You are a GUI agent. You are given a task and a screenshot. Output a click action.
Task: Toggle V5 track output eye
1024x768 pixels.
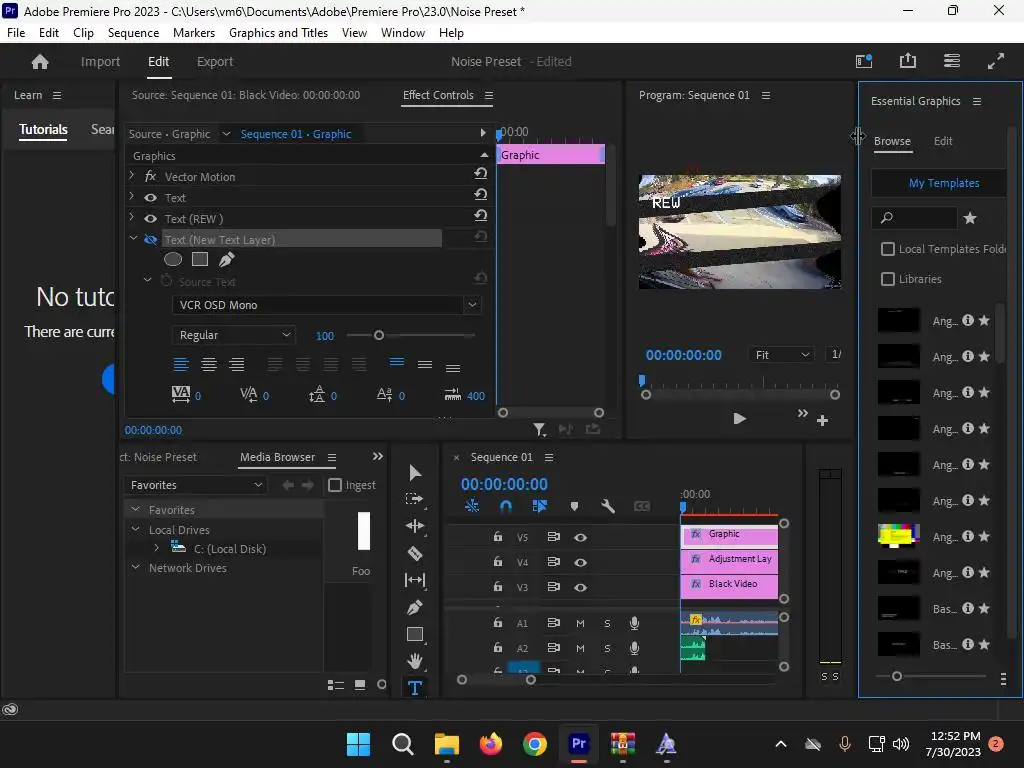580,537
